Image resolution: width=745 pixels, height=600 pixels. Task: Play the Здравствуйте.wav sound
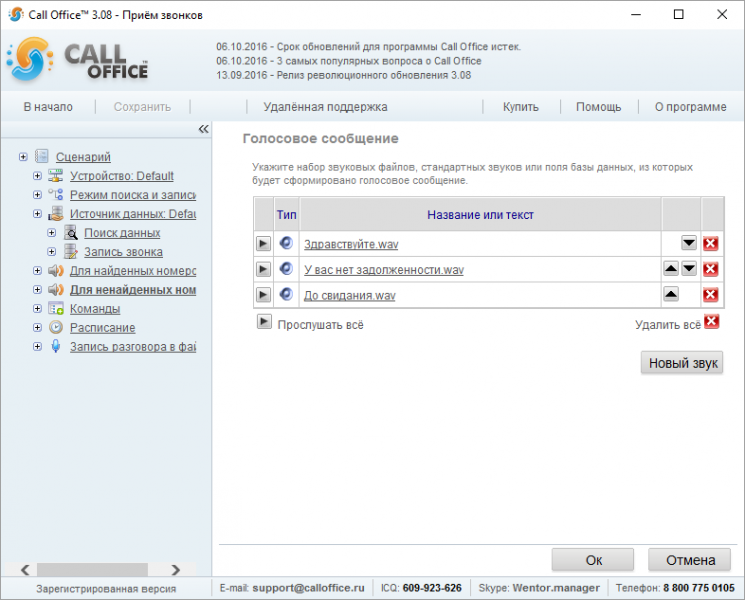(x=263, y=244)
